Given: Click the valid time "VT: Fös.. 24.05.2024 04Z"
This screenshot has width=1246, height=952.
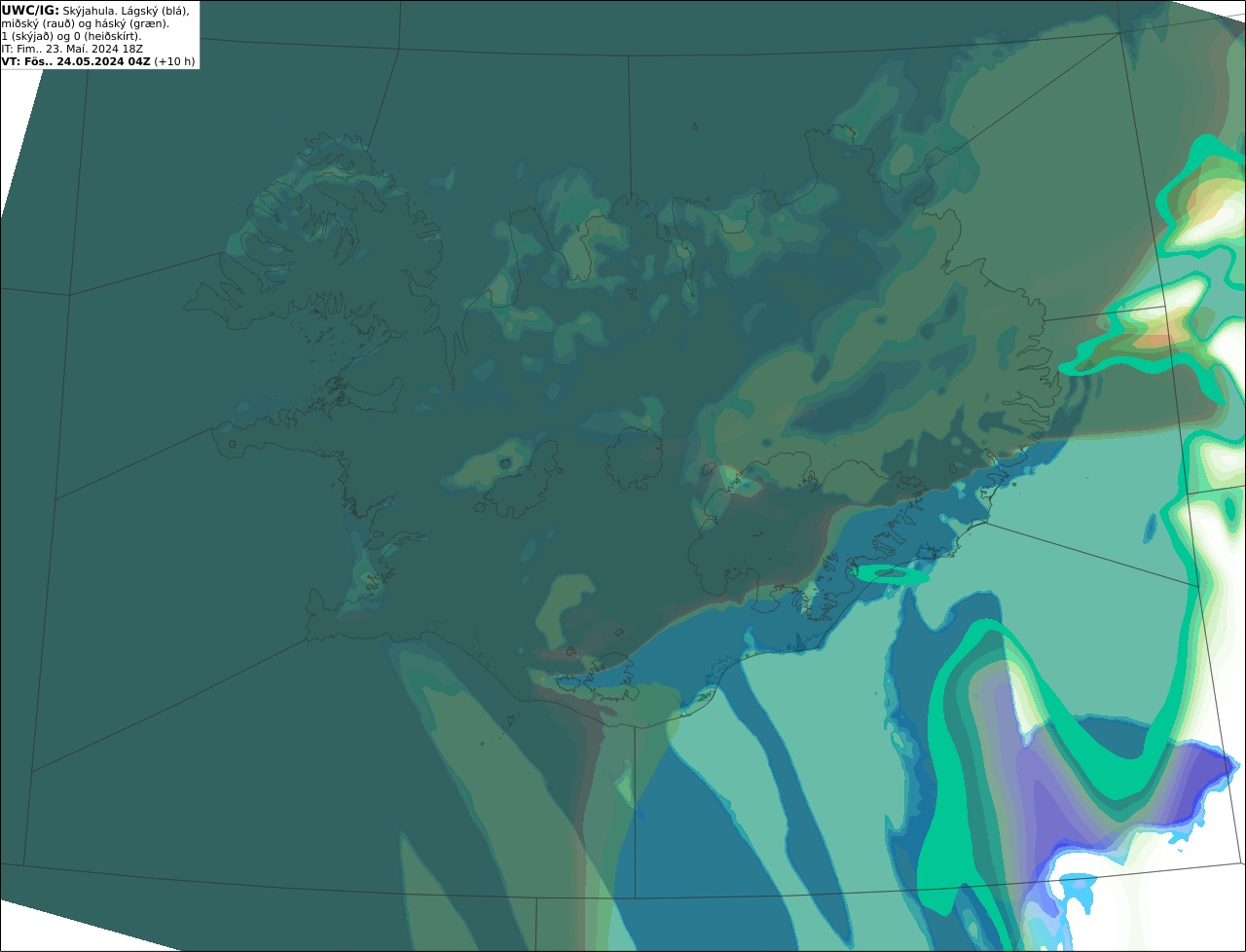Looking at the screenshot, I should tap(76, 61).
